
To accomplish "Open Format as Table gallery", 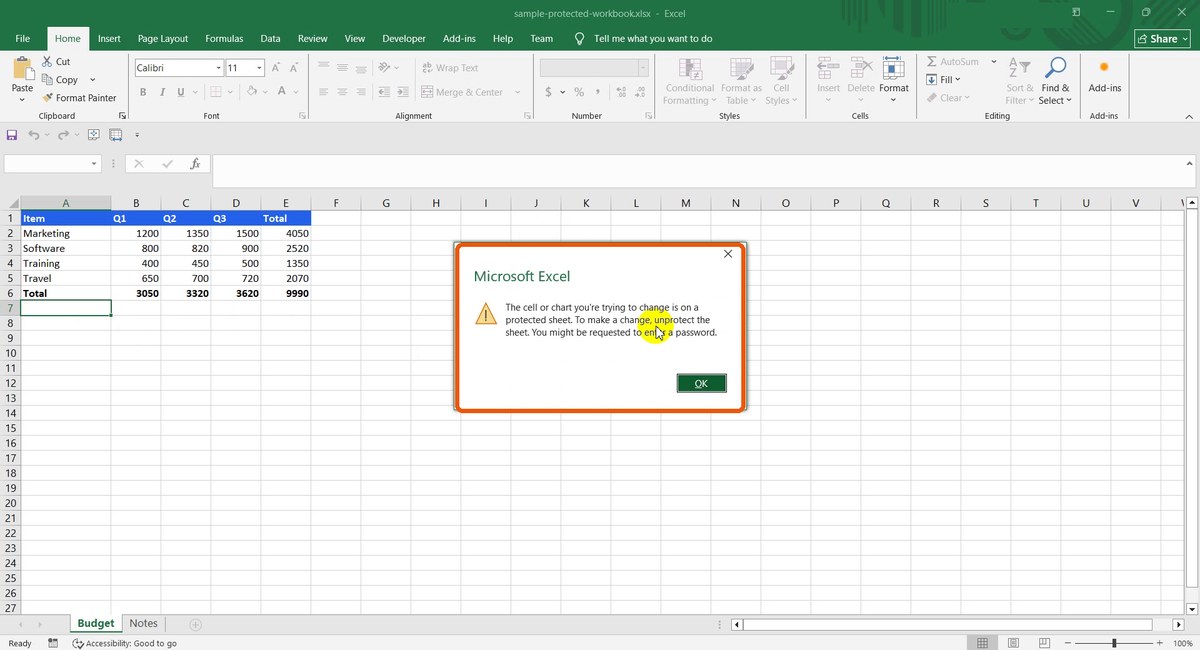I will pyautogui.click(x=741, y=81).
